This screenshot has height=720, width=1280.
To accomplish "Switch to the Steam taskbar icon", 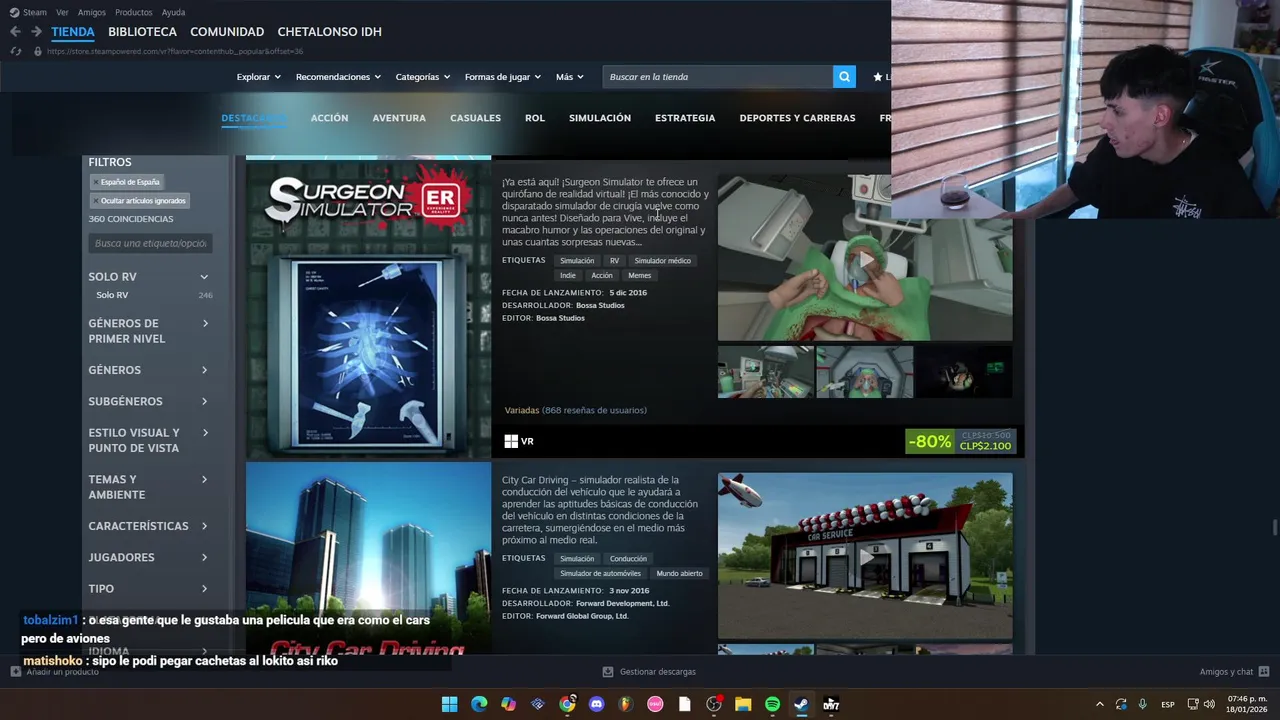I will click(x=801, y=704).
